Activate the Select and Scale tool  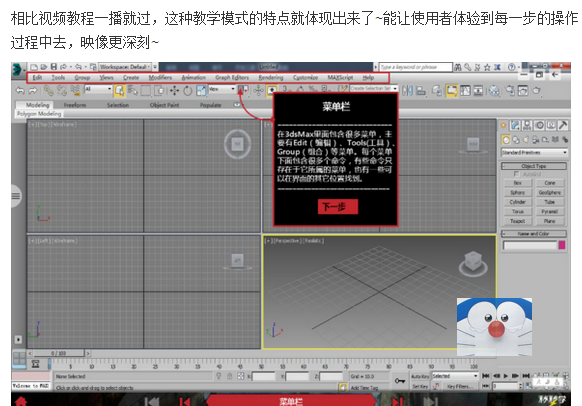(201, 90)
